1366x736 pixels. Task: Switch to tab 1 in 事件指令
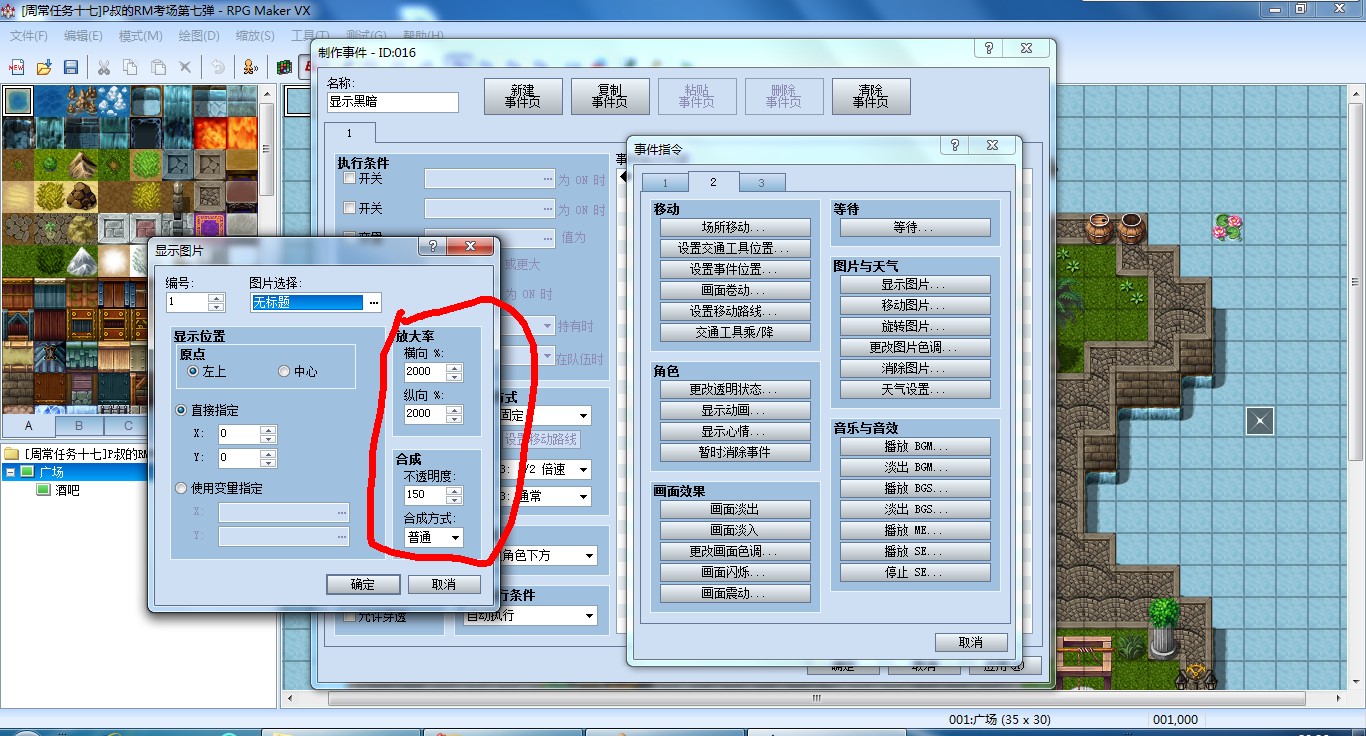(x=665, y=183)
